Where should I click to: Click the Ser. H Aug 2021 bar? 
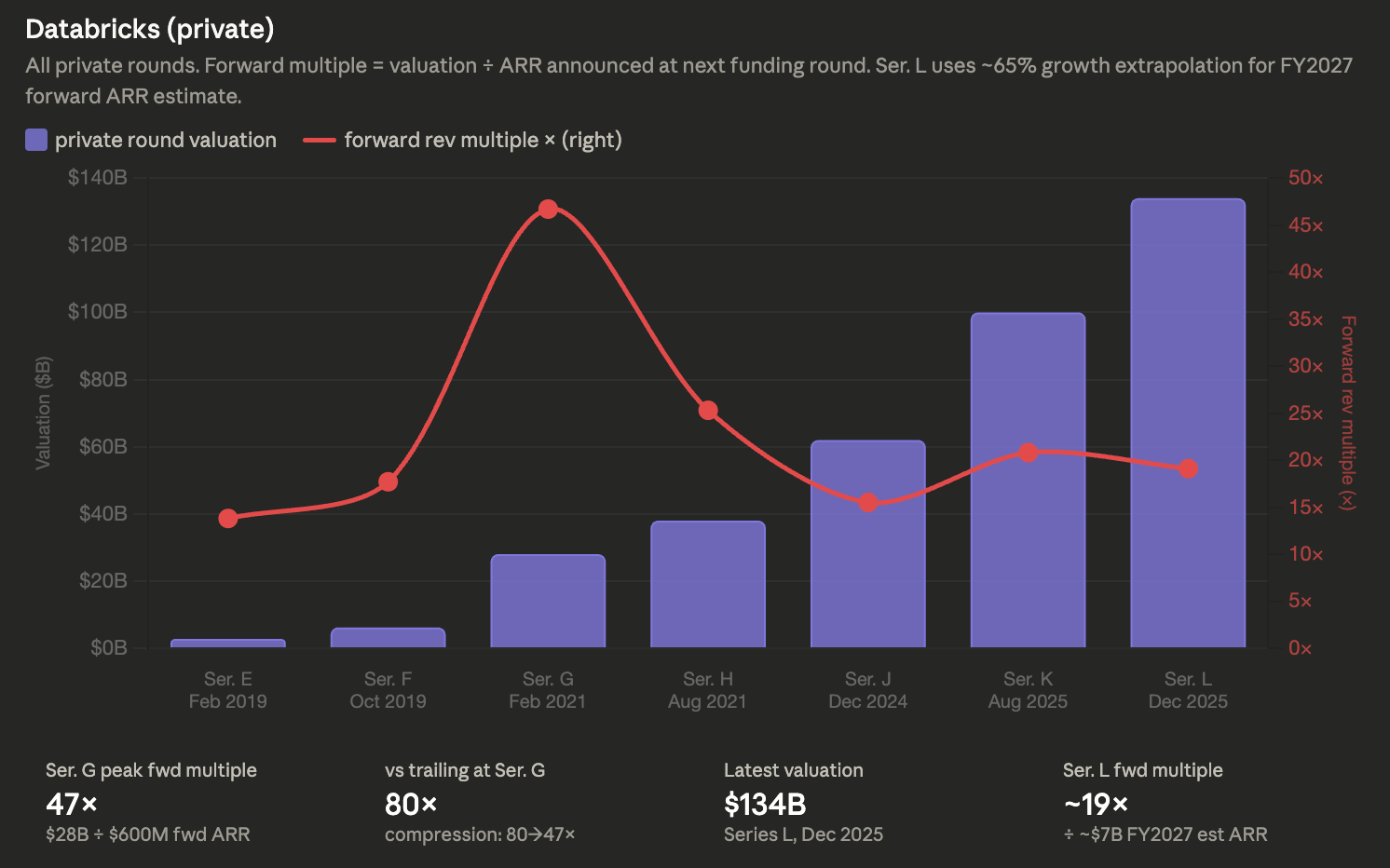pyautogui.click(x=708, y=584)
